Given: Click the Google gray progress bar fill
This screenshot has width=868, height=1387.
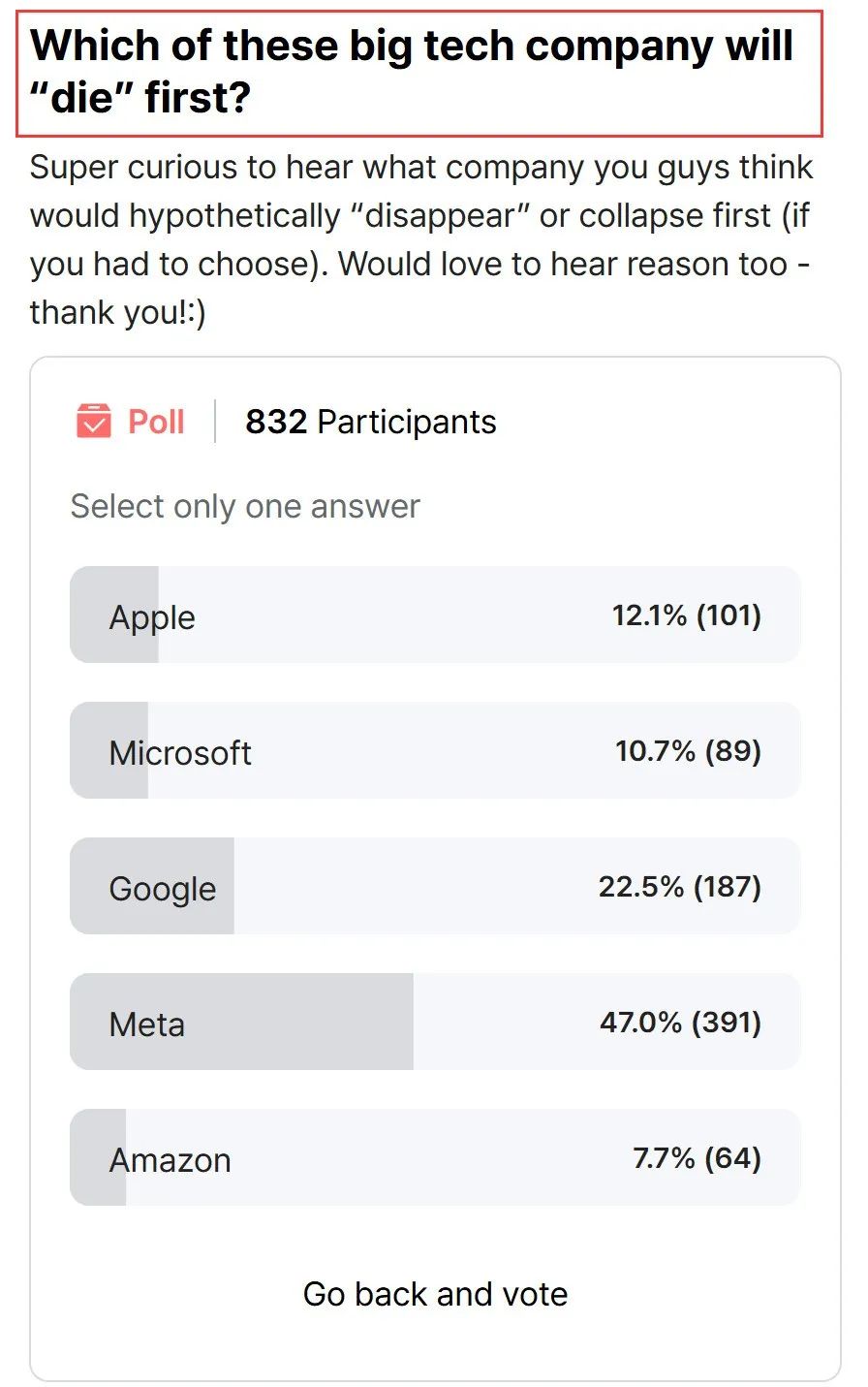Looking at the screenshot, I should [x=152, y=887].
